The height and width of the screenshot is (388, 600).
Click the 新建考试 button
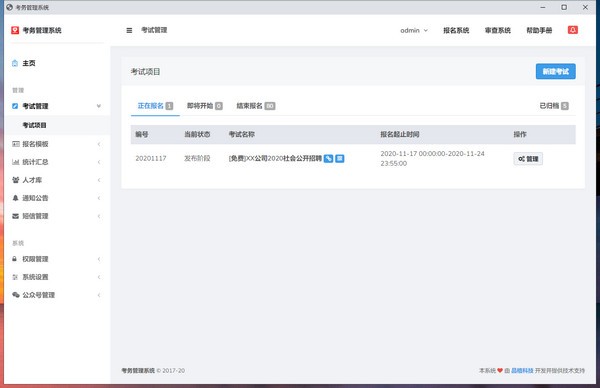point(555,72)
